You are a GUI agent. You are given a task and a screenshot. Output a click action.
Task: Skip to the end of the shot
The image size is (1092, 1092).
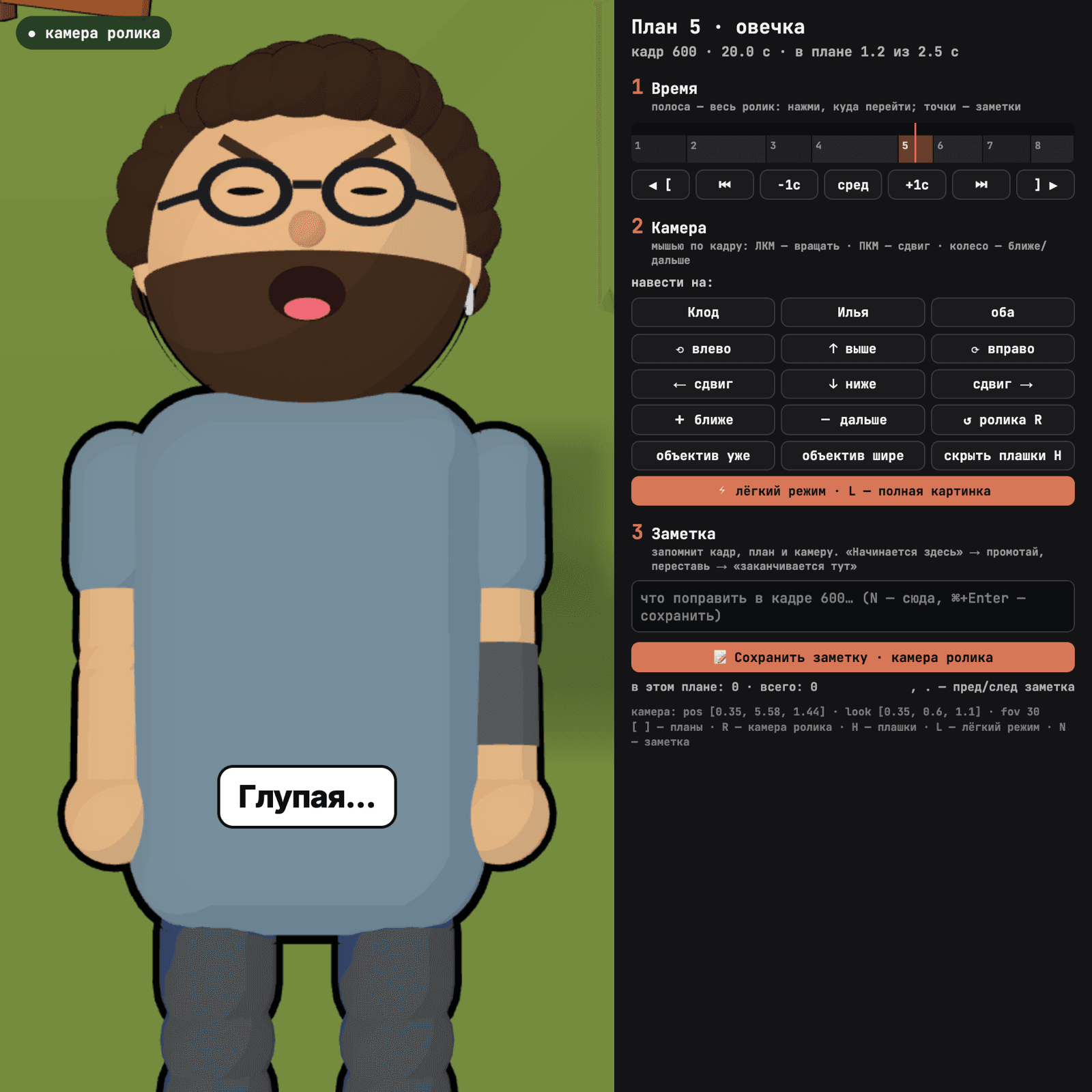[981, 185]
